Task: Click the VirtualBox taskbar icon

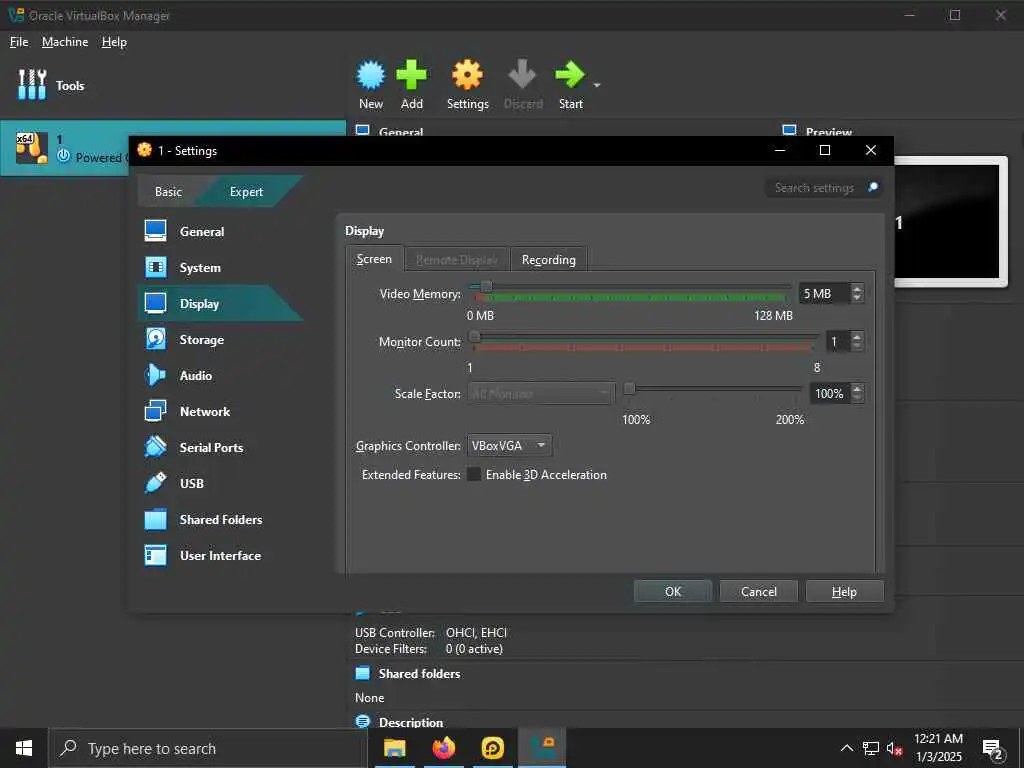Action: (x=542, y=748)
